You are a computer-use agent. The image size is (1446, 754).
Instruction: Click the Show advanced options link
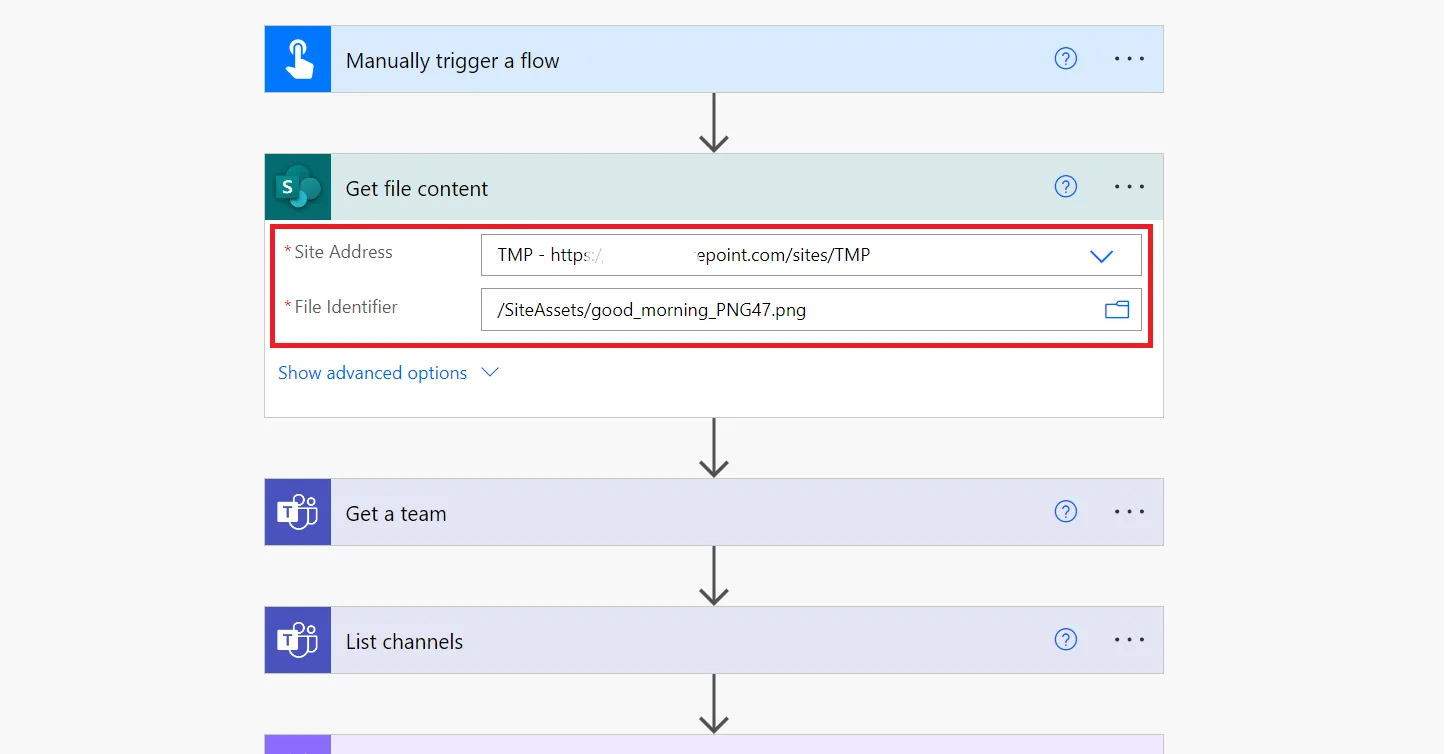click(x=372, y=373)
